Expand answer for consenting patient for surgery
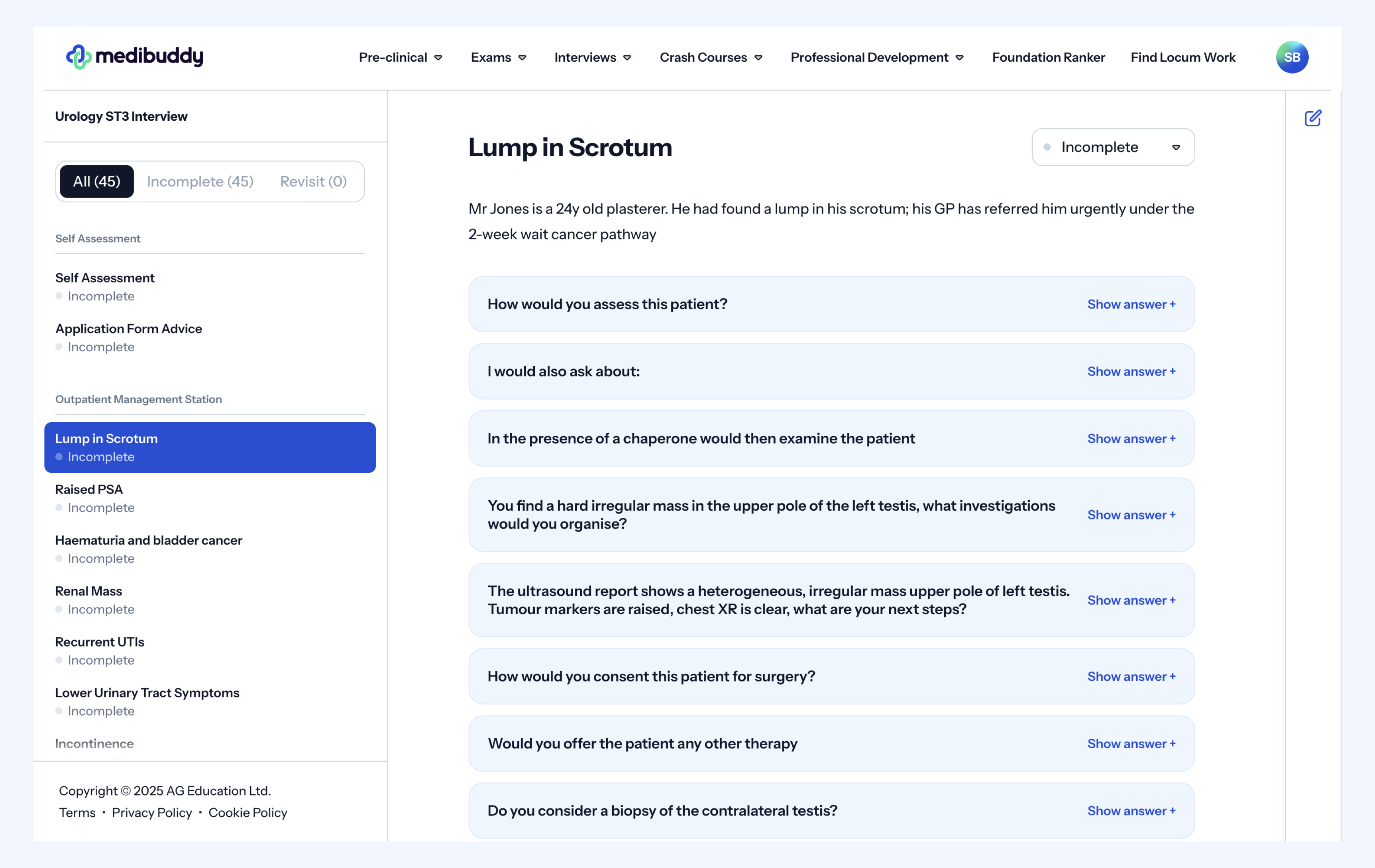Image resolution: width=1375 pixels, height=868 pixels. [1131, 676]
